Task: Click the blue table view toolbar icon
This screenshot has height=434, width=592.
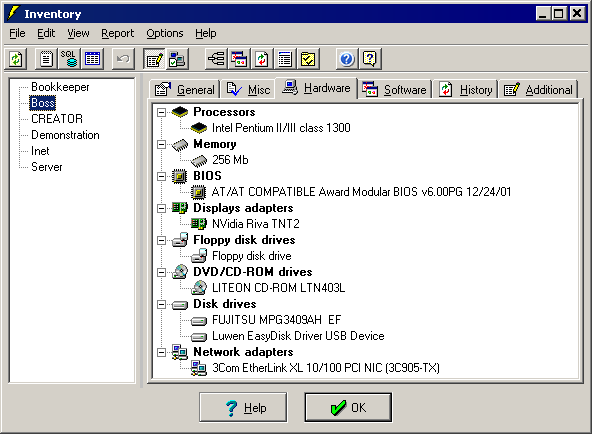Action: point(92,59)
